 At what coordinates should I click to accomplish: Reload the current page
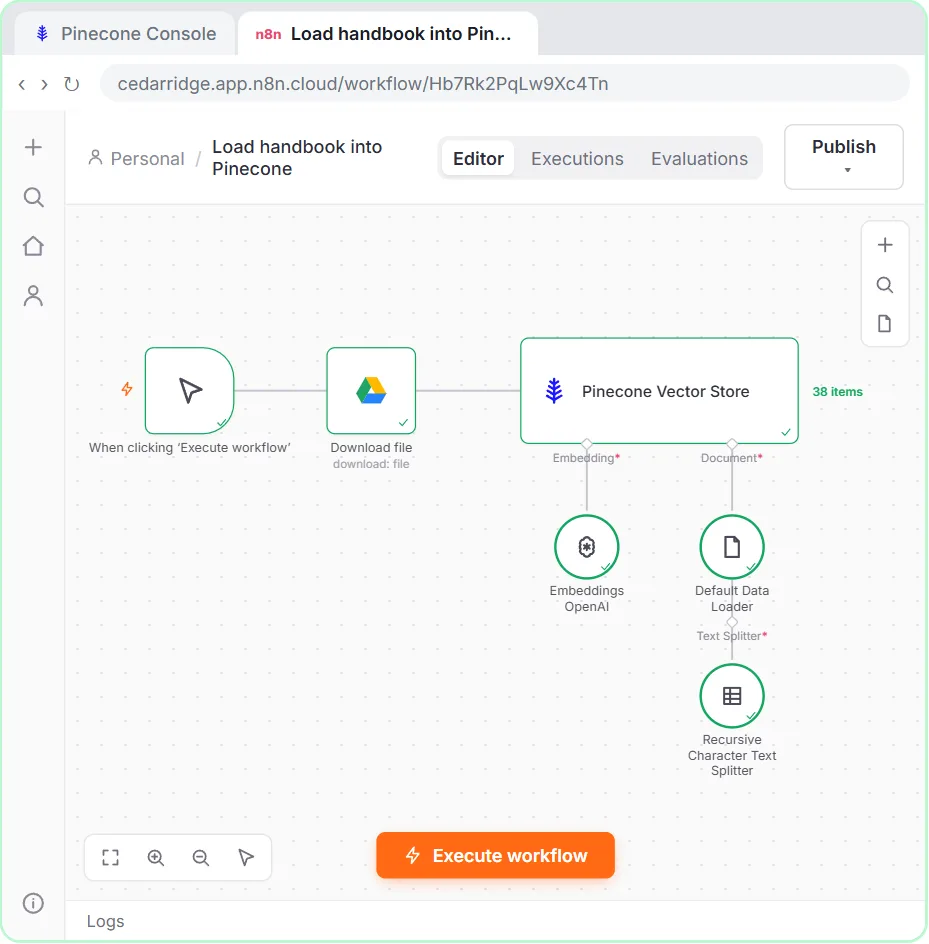click(72, 84)
